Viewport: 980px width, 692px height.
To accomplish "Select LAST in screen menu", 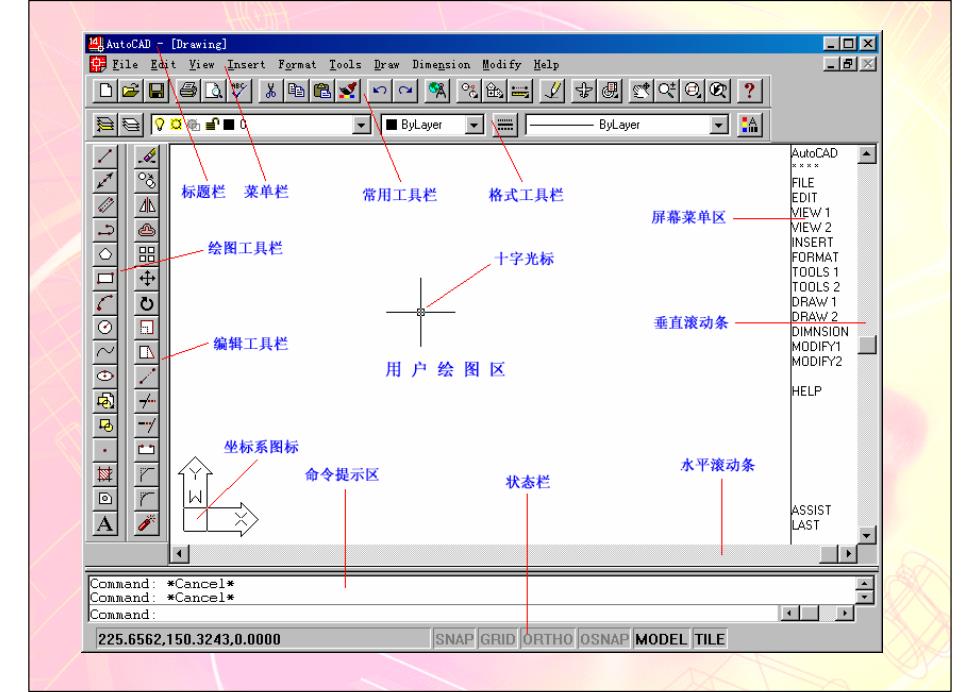I will click(806, 525).
